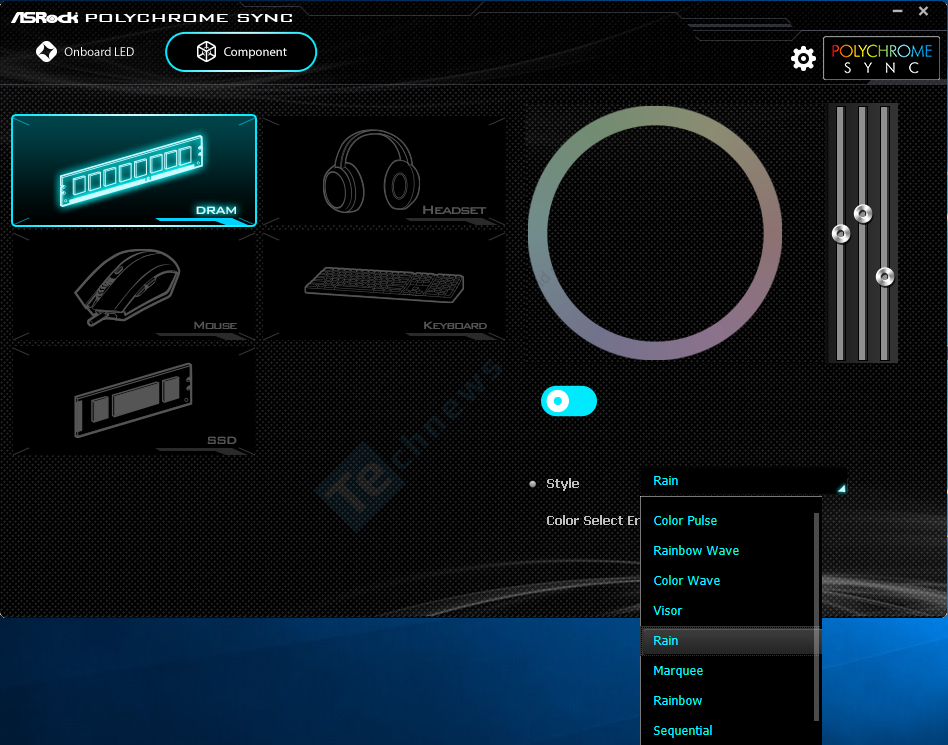Choose Rainbow from the style list
The image size is (948, 745).
729,701
